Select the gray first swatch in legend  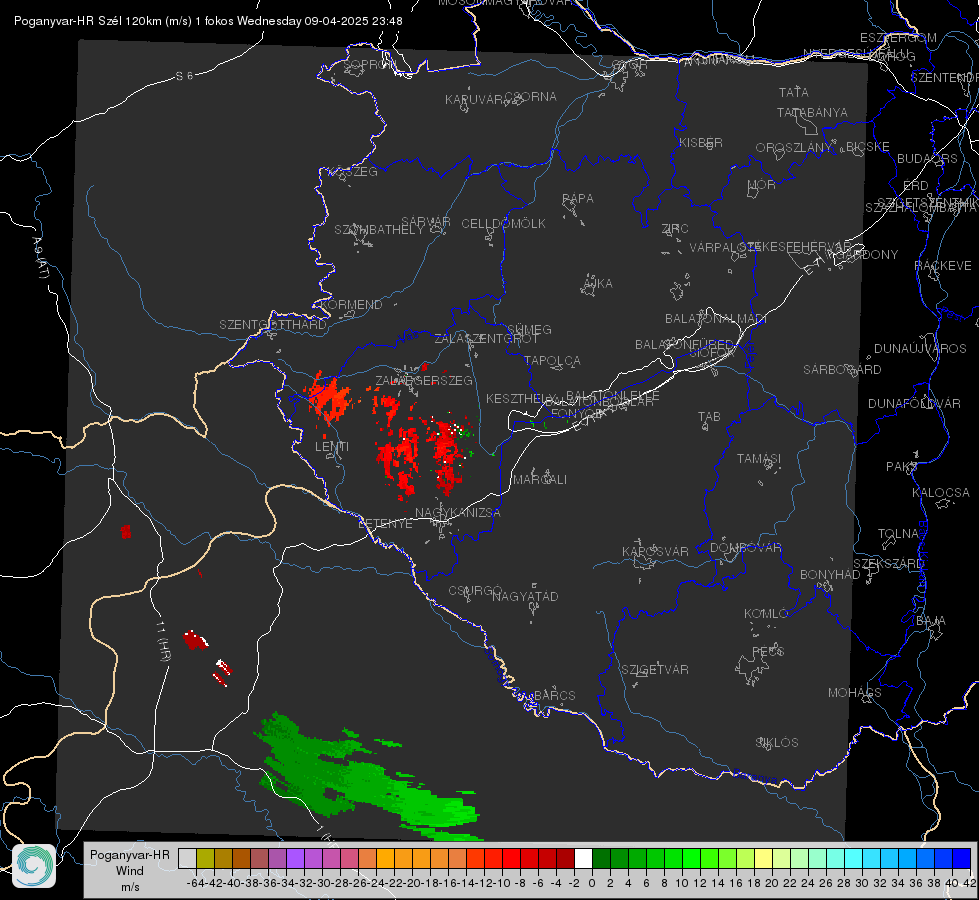pos(187,858)
